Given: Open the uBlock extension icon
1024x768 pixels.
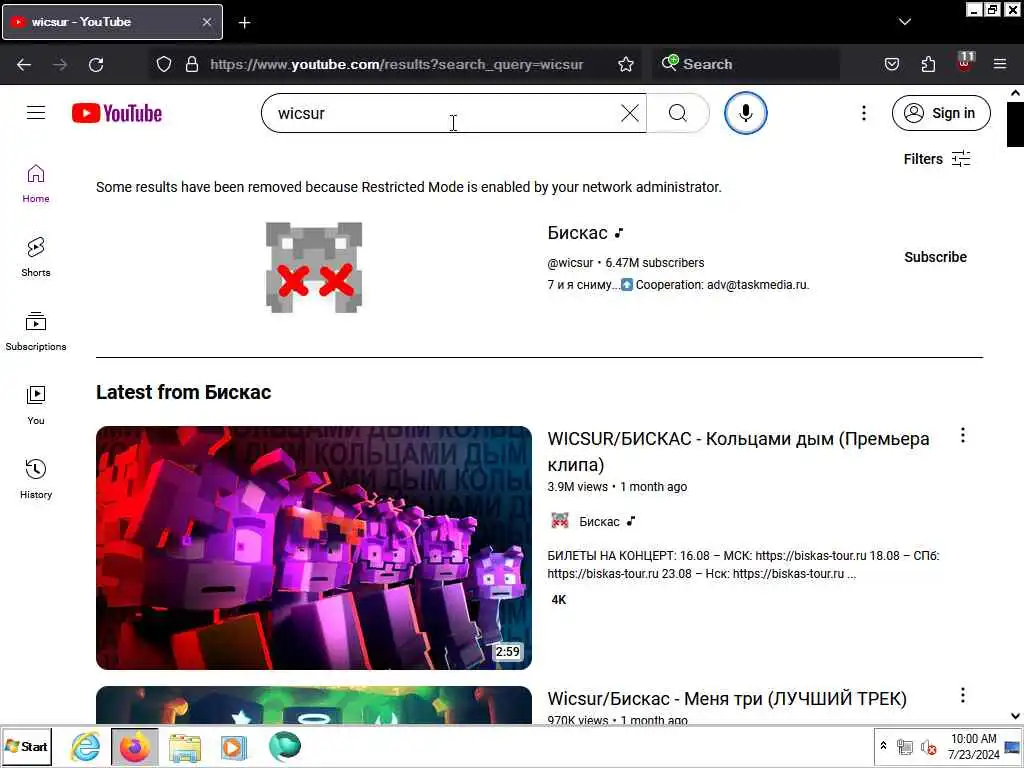Looking at the screenshot, I should (965, 63).
